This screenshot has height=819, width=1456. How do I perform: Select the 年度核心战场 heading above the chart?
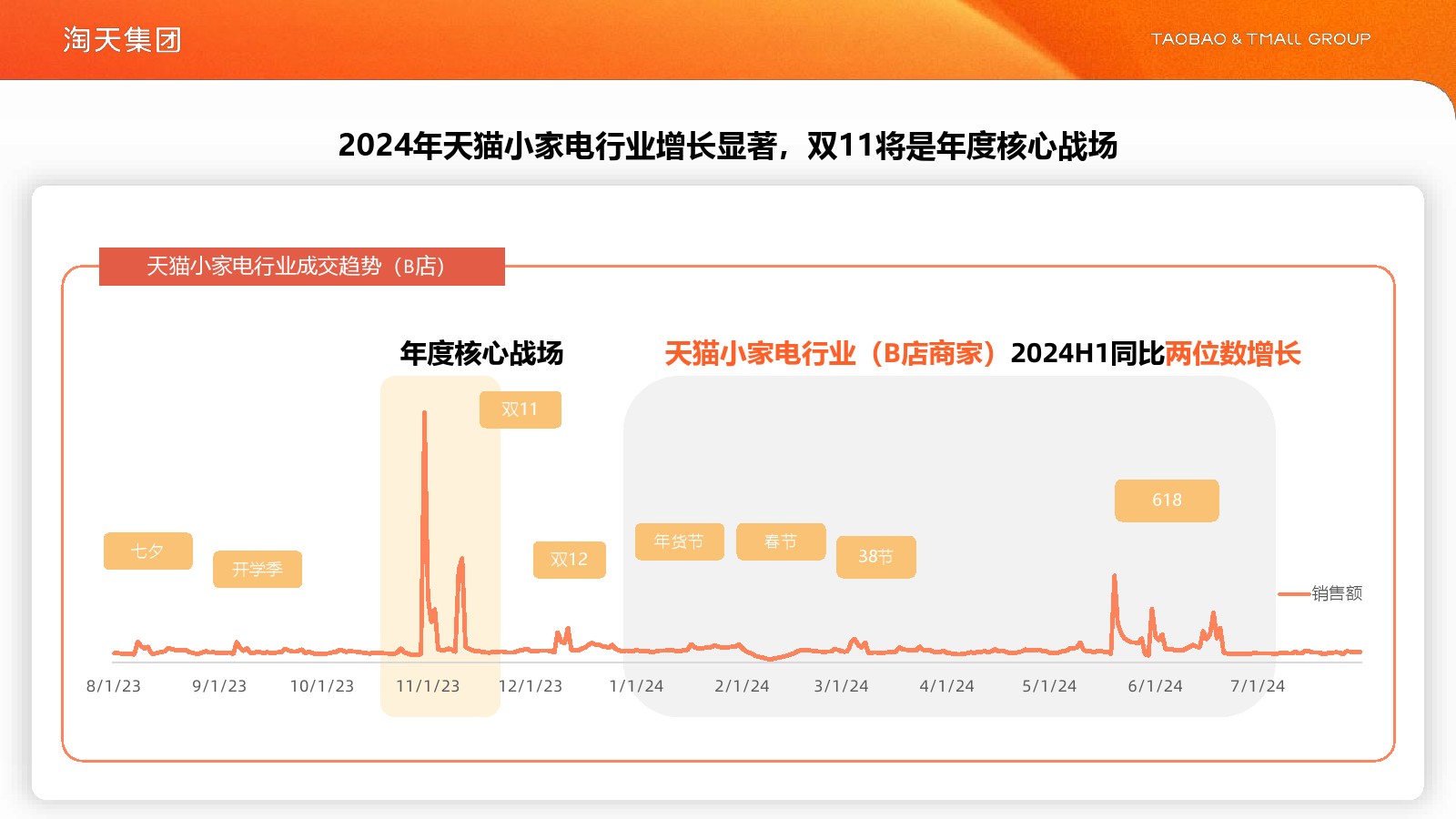pos(482,353)
